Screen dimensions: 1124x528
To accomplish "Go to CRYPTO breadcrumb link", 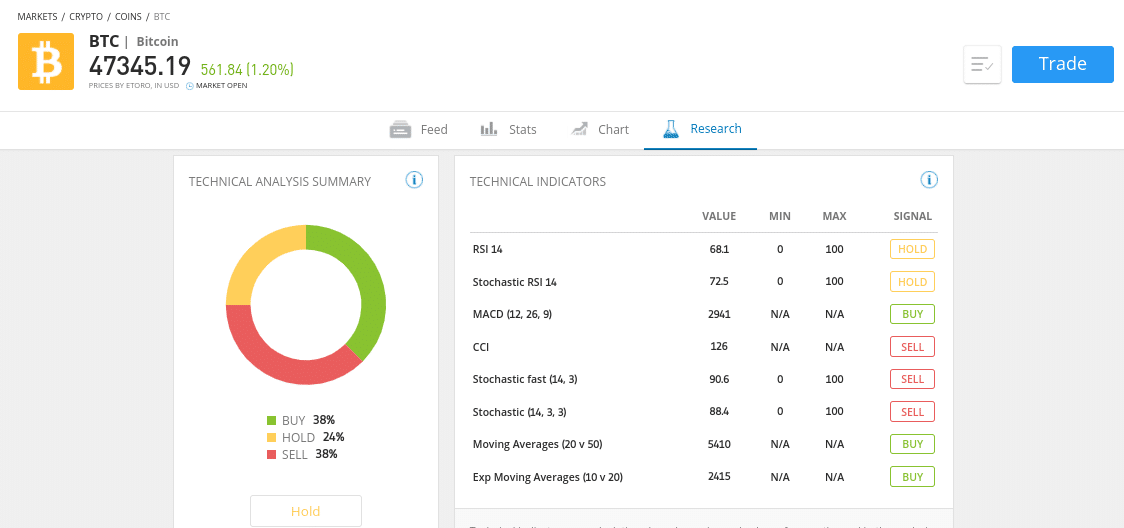I will click(x=86, y=16).
